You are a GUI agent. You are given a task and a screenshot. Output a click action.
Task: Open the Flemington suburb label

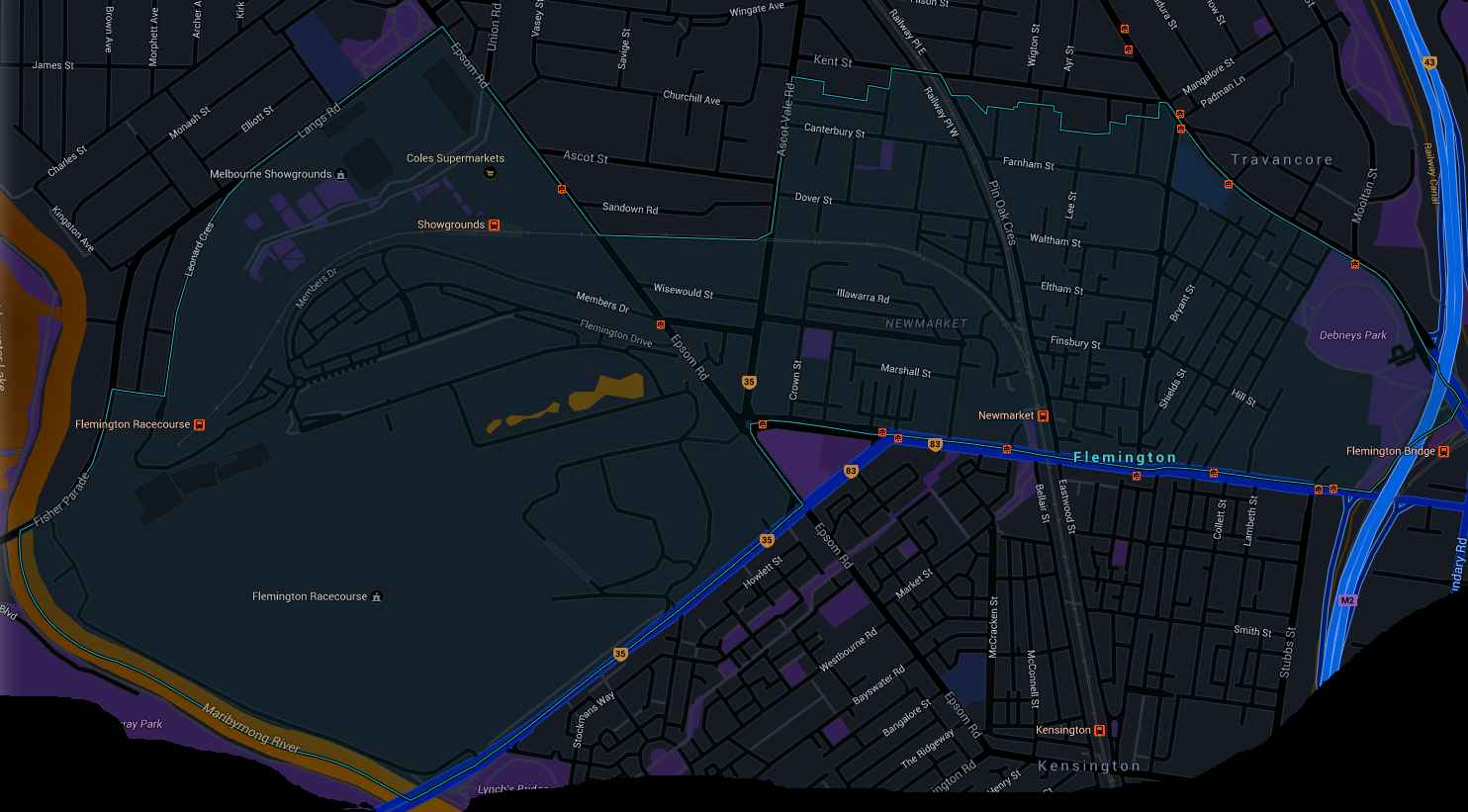pyautogui.click(x=1125, y=458)
